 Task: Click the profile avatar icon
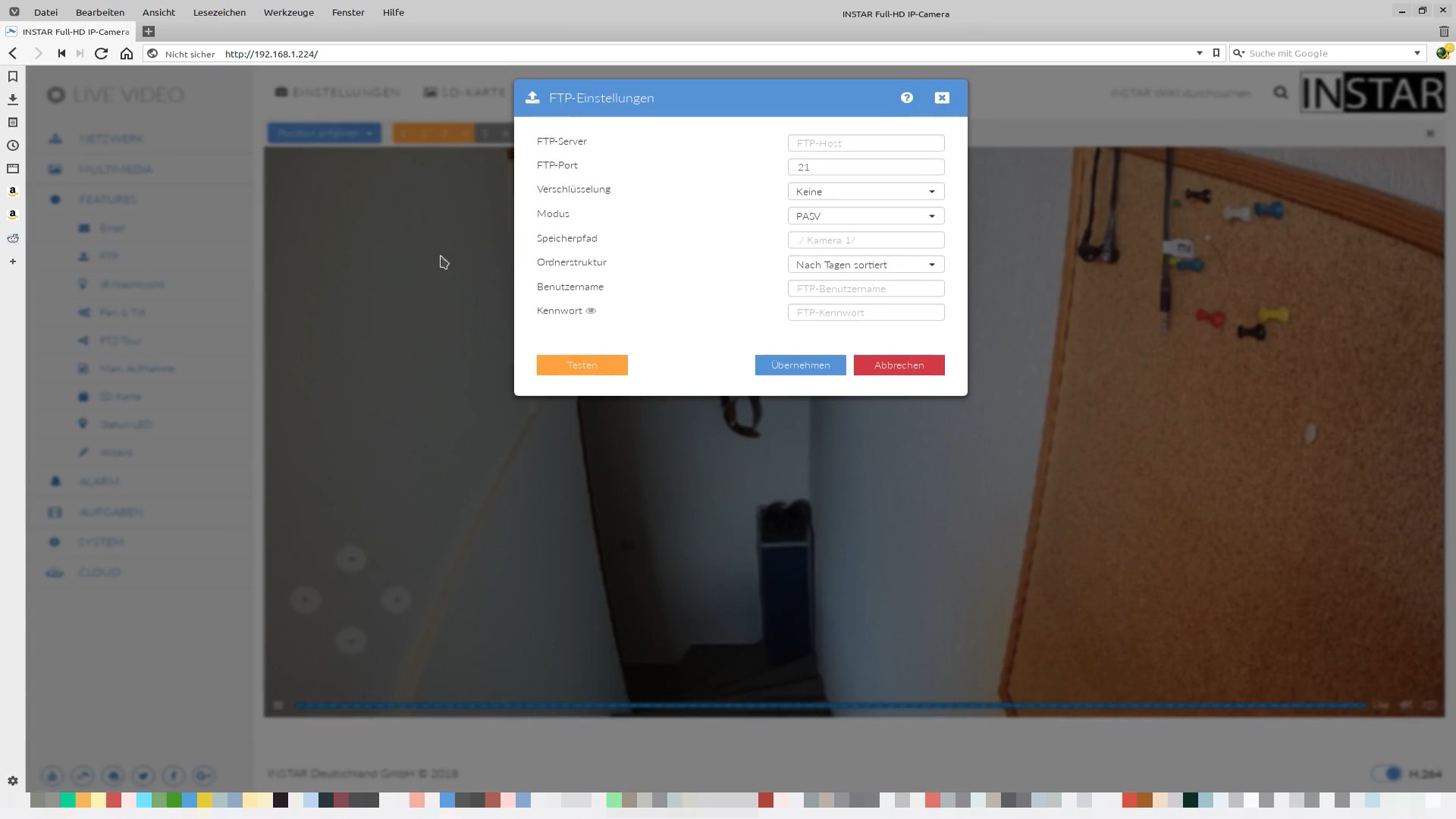(x=1443, y=52)
